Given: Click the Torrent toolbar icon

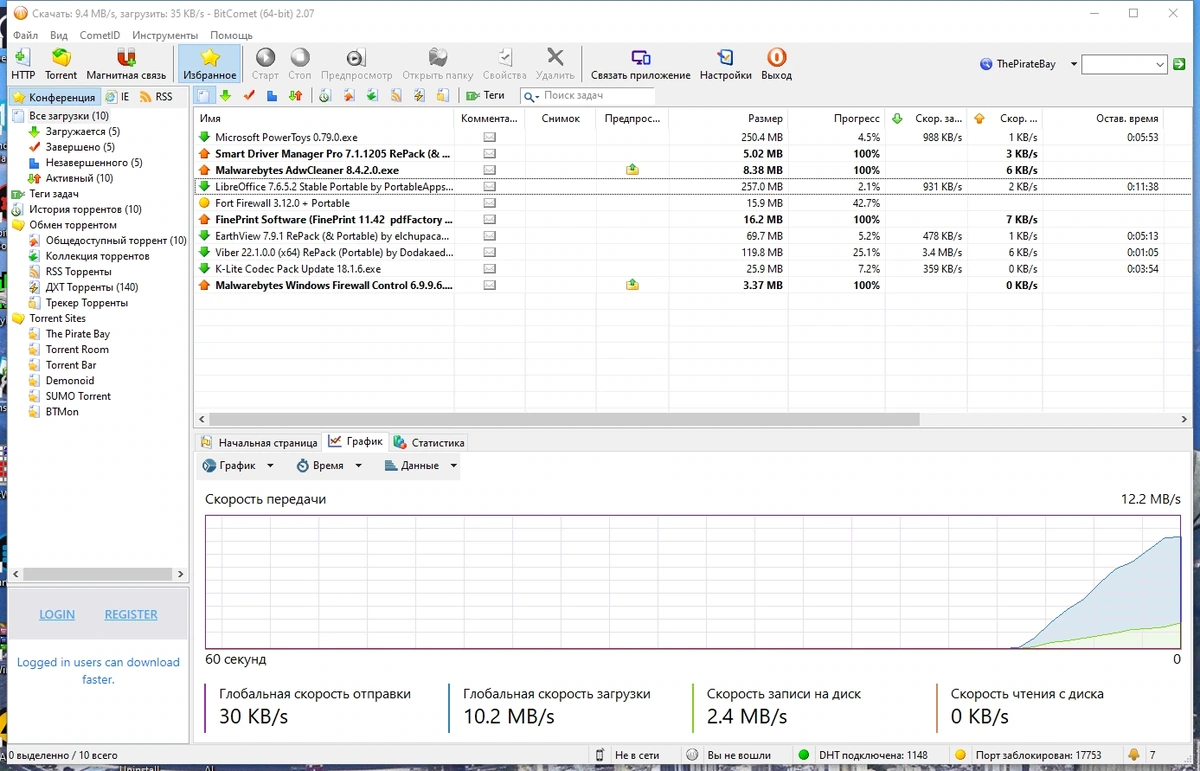Looking at the screenshot, I should 61,64.
